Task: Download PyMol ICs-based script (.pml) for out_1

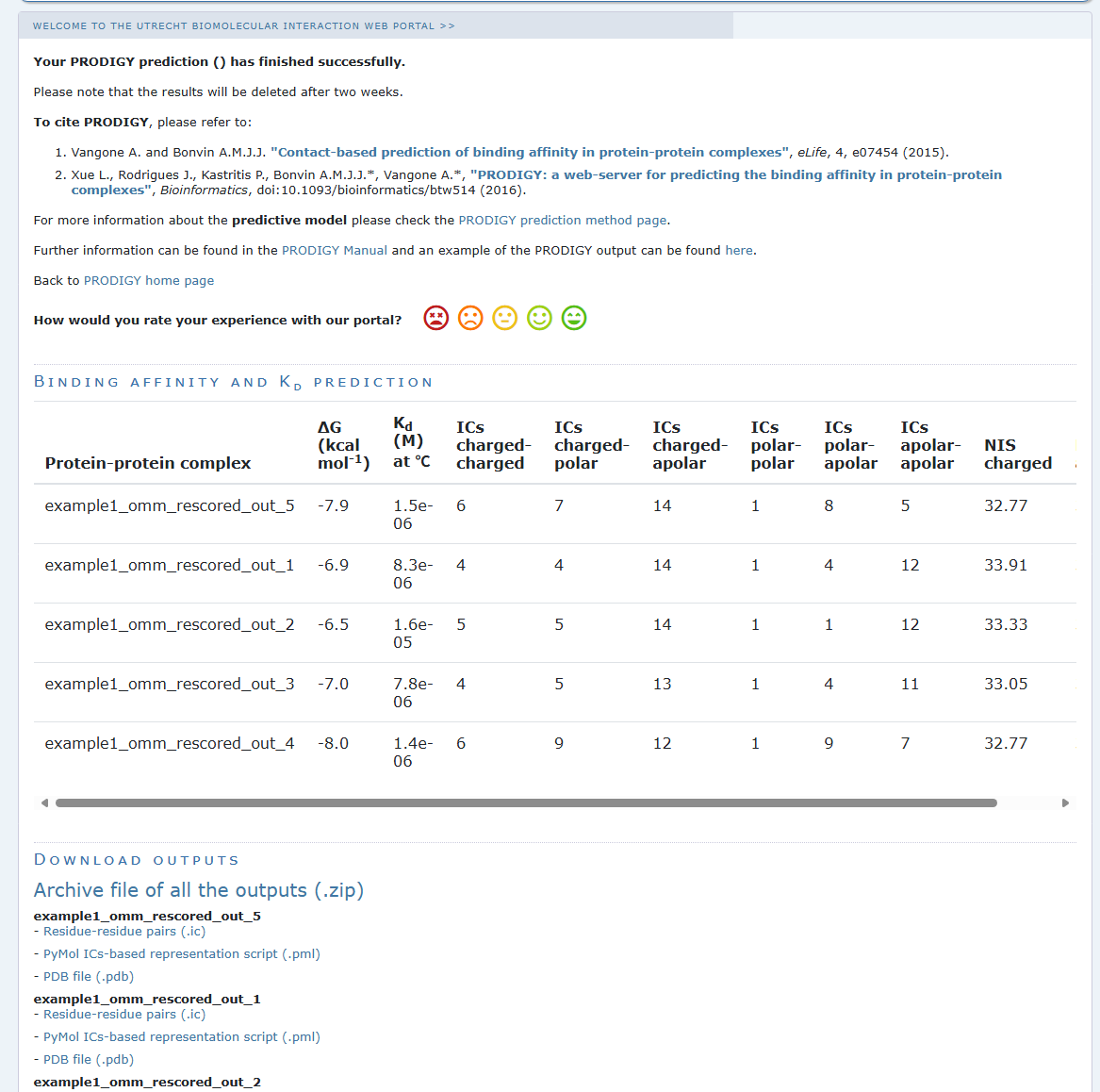Action: [x=182, y=1036]
